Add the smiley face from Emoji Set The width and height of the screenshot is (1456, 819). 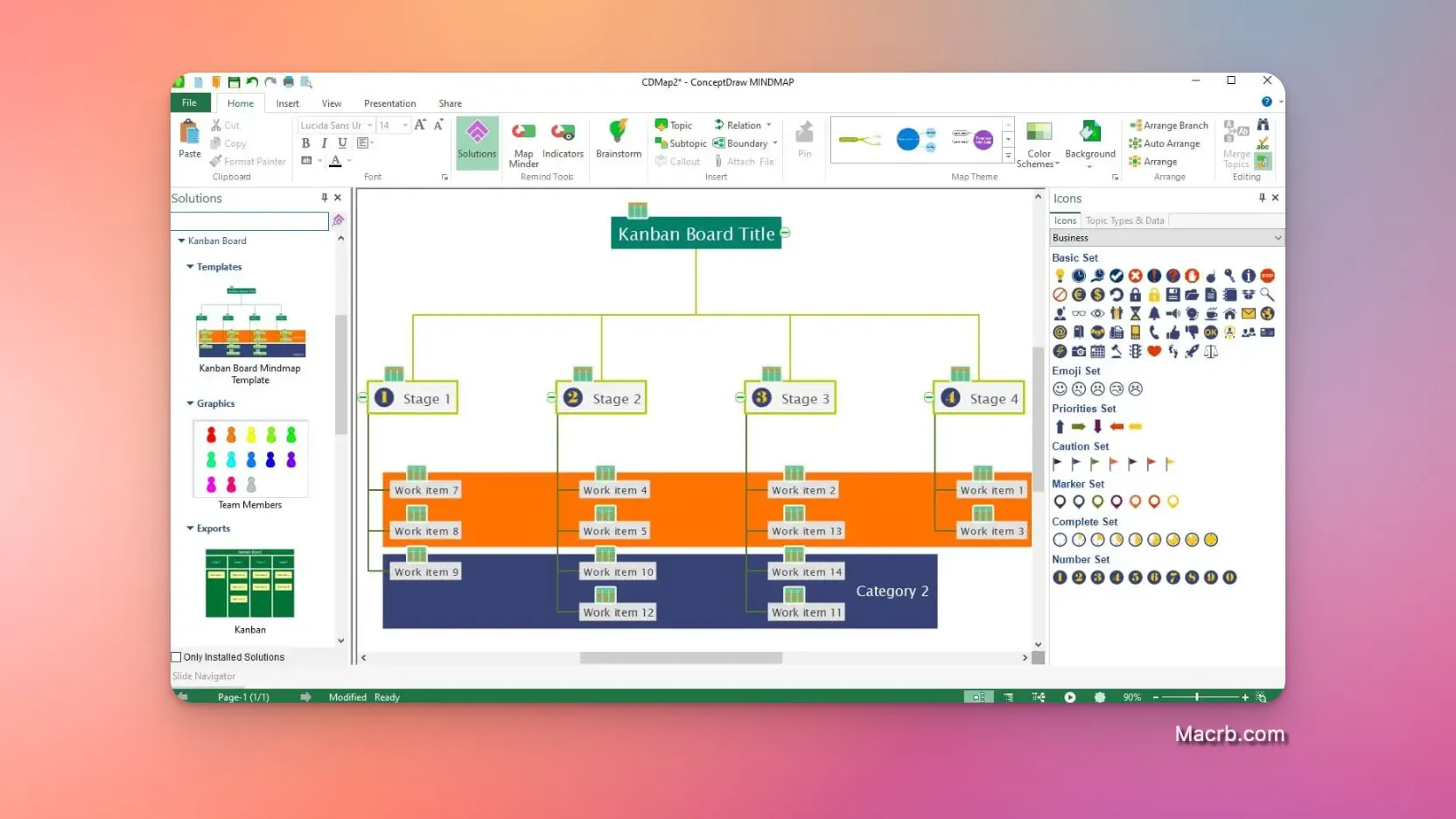coord(1060,388)
